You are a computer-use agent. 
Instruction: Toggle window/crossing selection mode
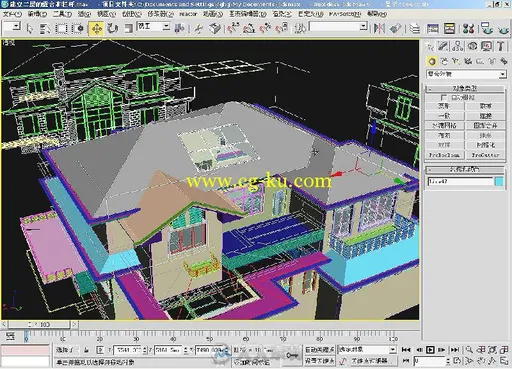[x=78, y=29]
